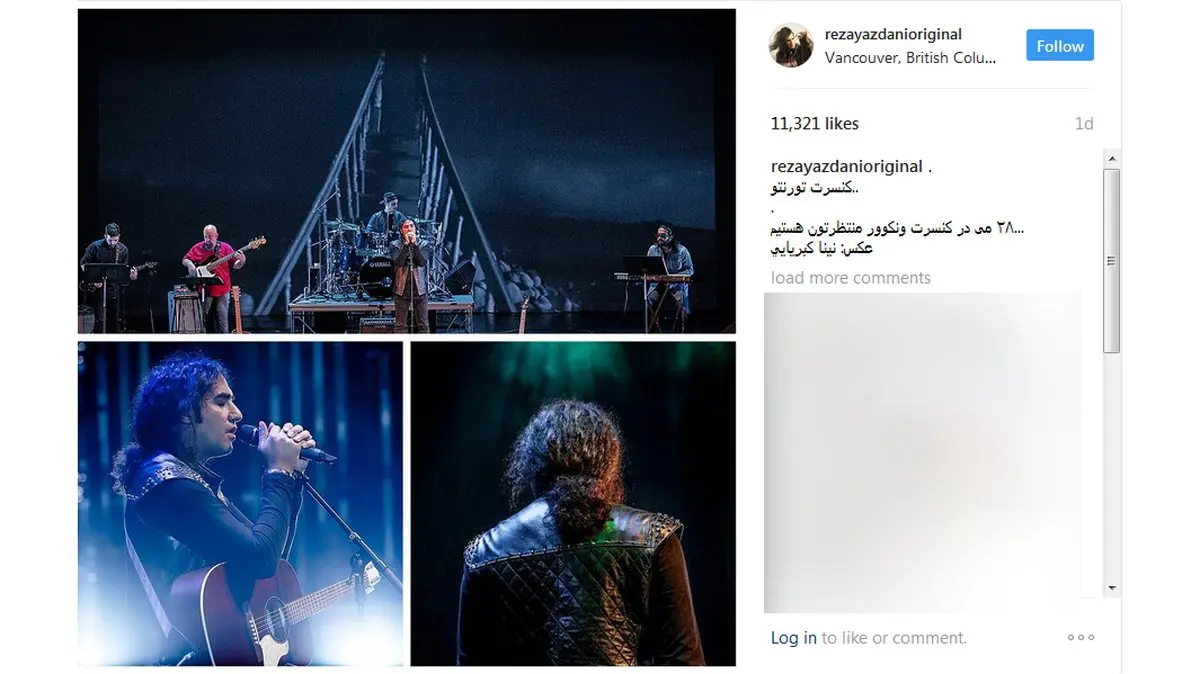Open the singer with guitar photo
This screenshot has height=674, width=1200.
[x=240, y=503]
